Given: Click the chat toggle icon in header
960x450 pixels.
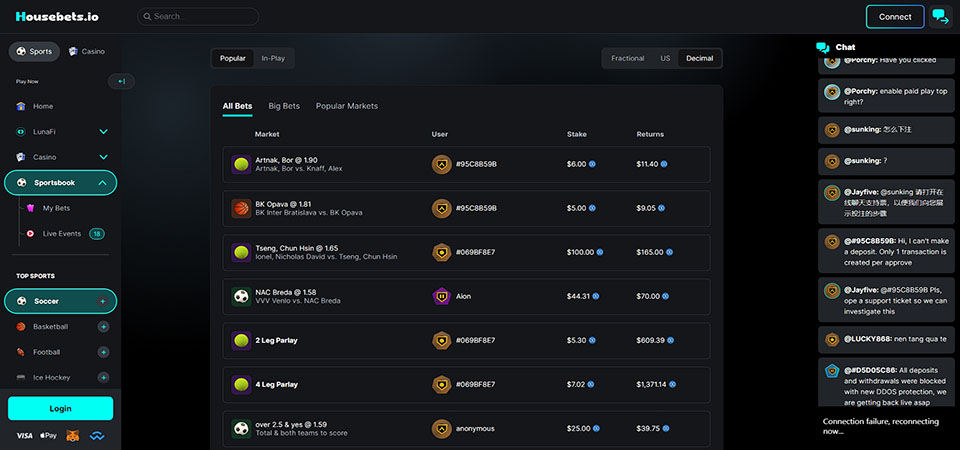Looking at the screenshot, I should pos(940,16).
